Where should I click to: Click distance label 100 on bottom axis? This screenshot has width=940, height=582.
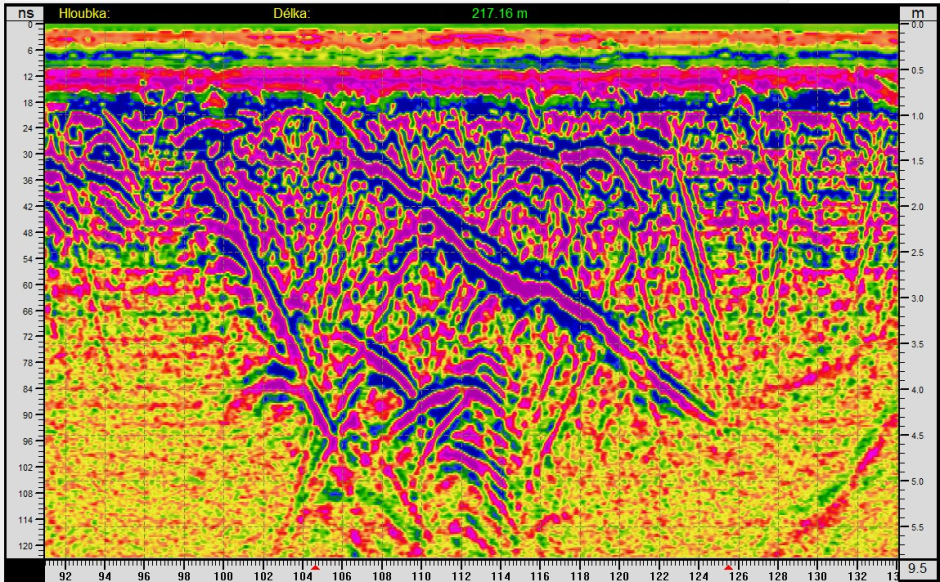223,577
